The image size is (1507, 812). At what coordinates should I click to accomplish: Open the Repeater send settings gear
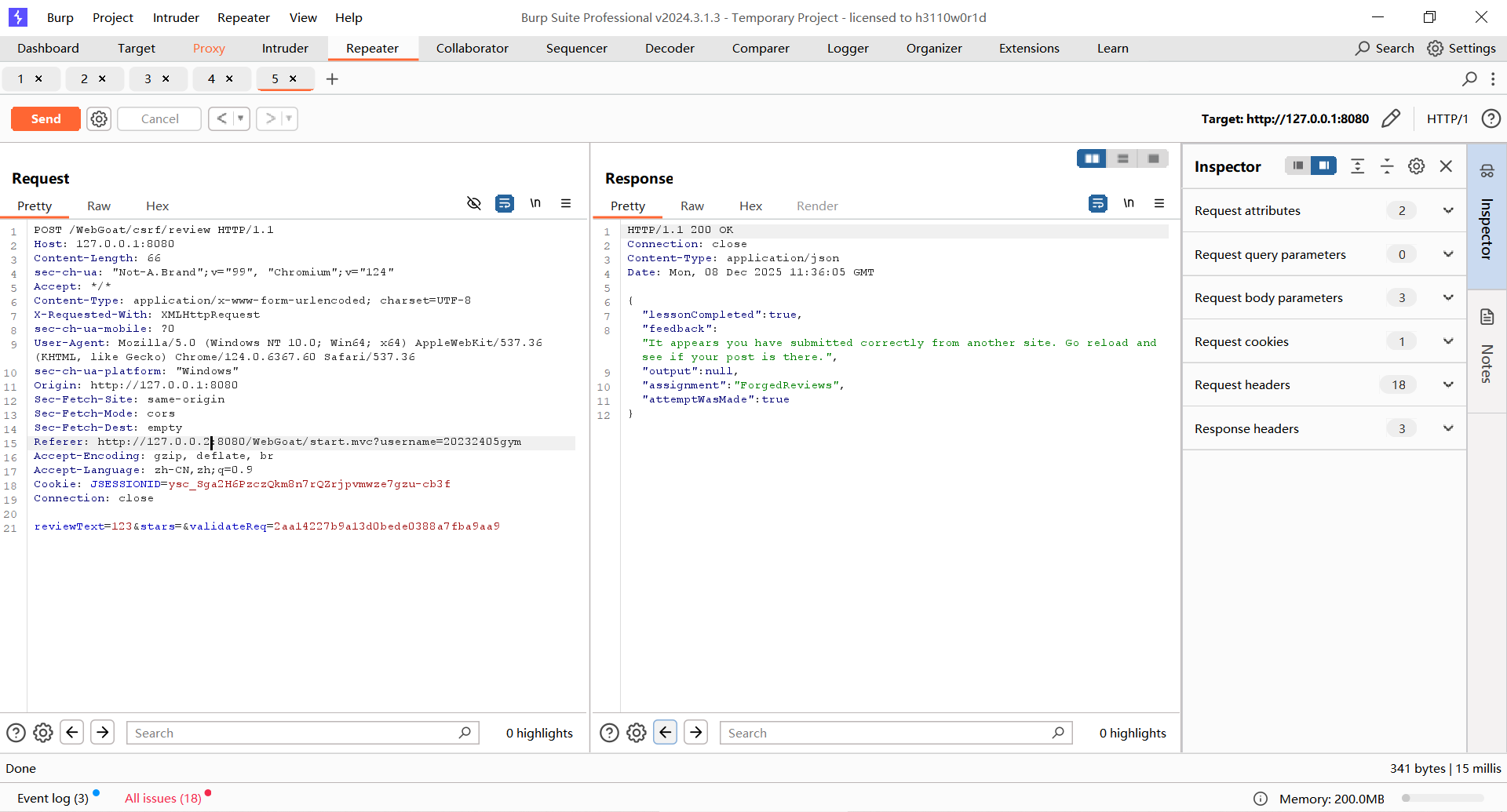click(99, 118)
